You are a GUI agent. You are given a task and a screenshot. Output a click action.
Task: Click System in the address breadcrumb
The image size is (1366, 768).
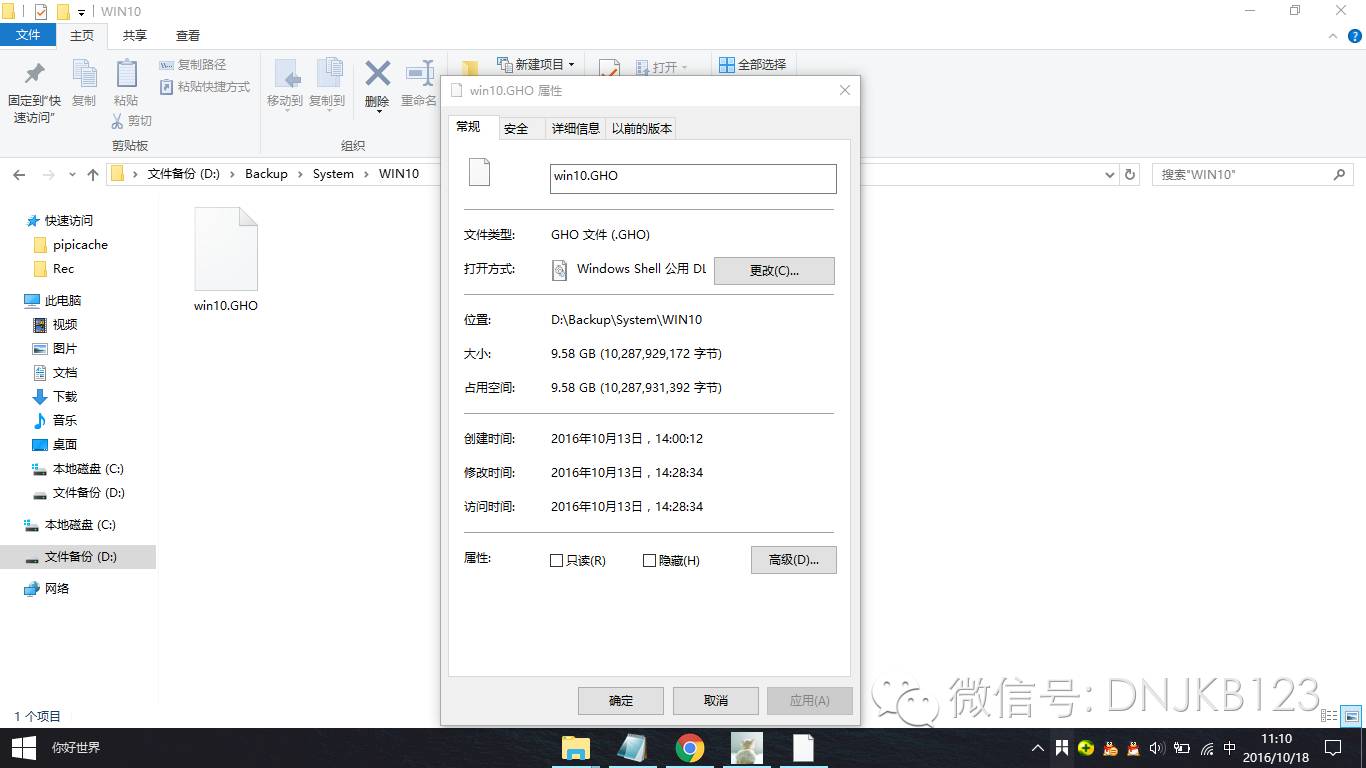[333, 174]
